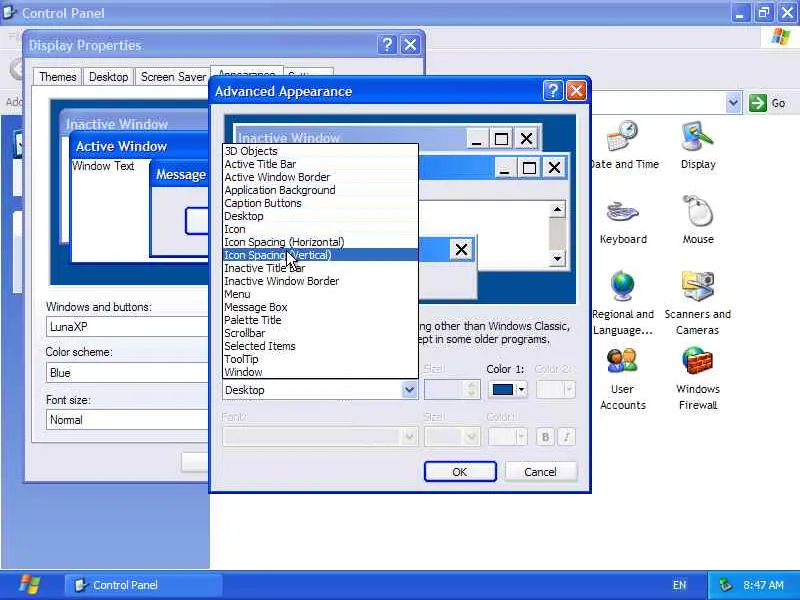
Task: Click the item Size spinner field
Action: click(452, 390)
